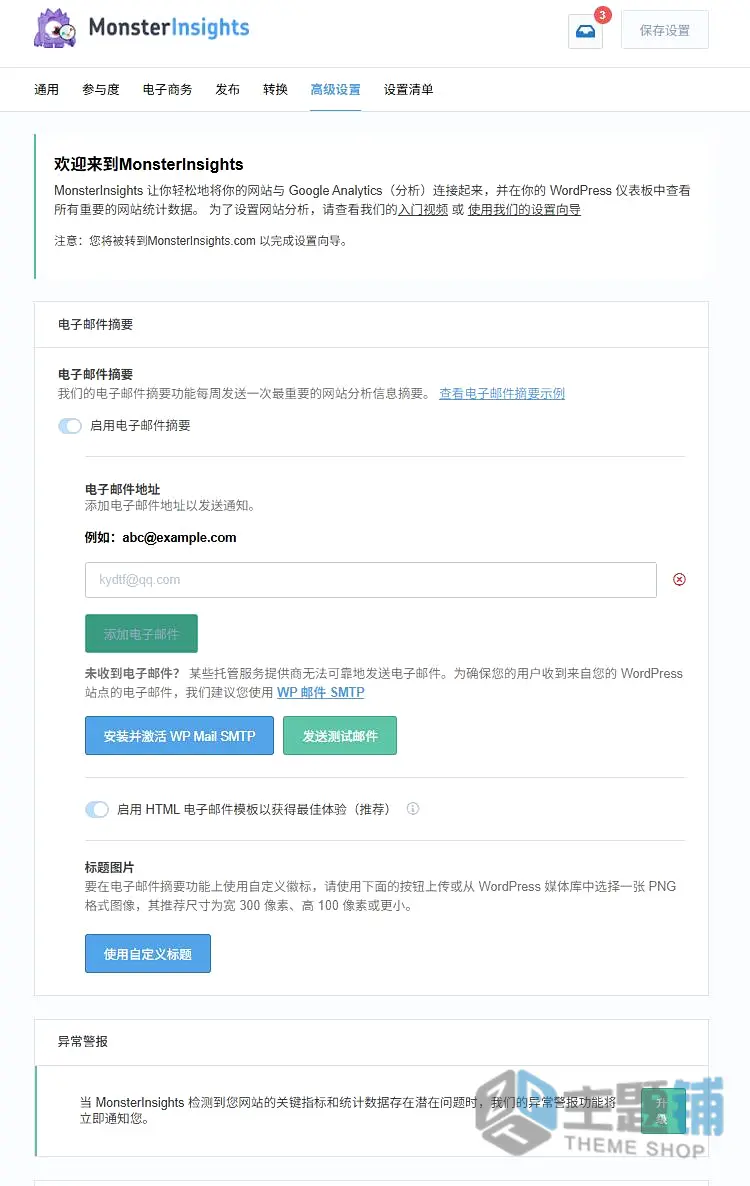Open the 查看电子邮件摘要示例 link
Viewport: 750px width, 1186px height.
pos(502,393)
